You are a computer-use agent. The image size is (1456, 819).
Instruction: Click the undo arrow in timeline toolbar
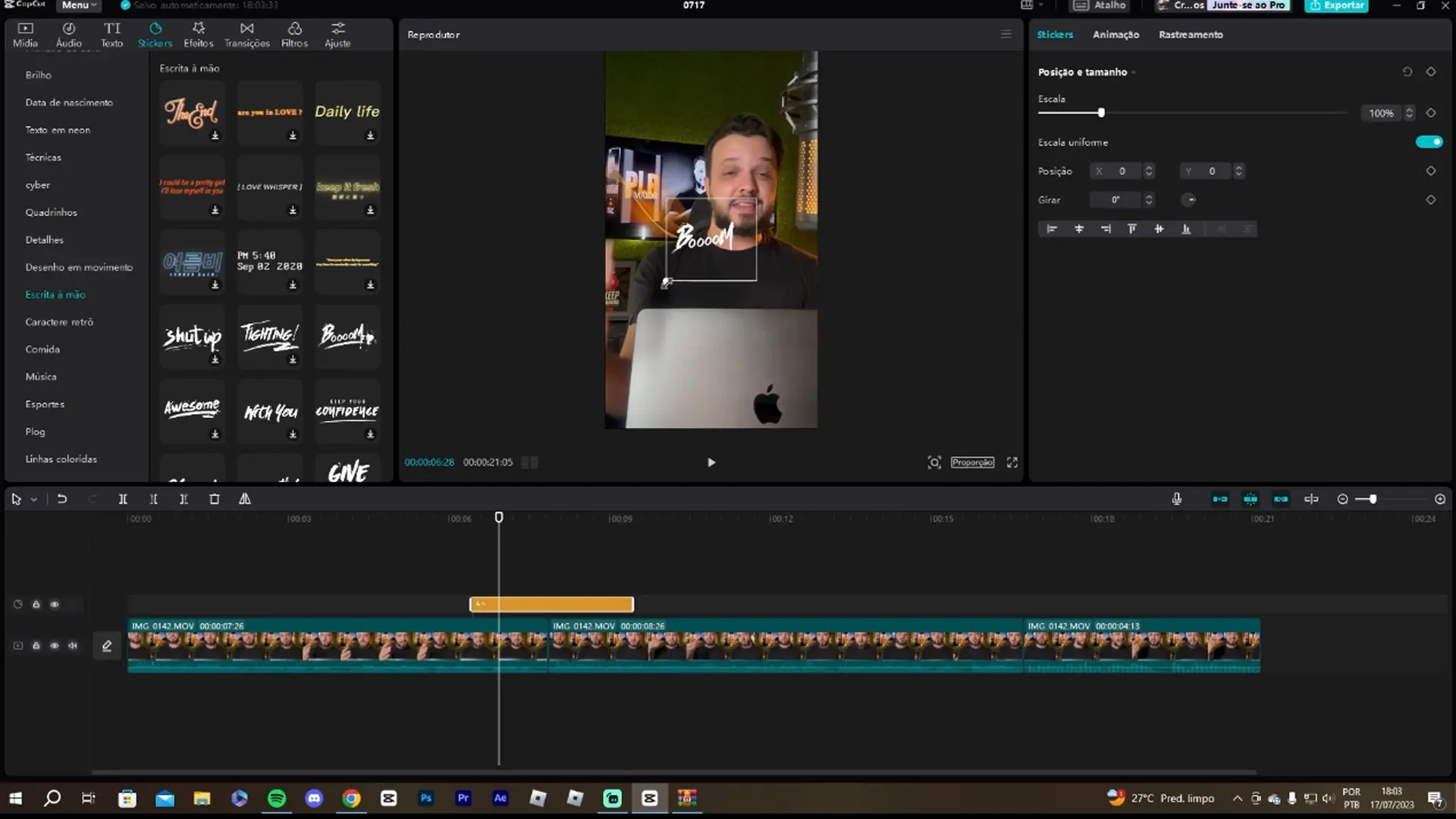coord(62,499)
